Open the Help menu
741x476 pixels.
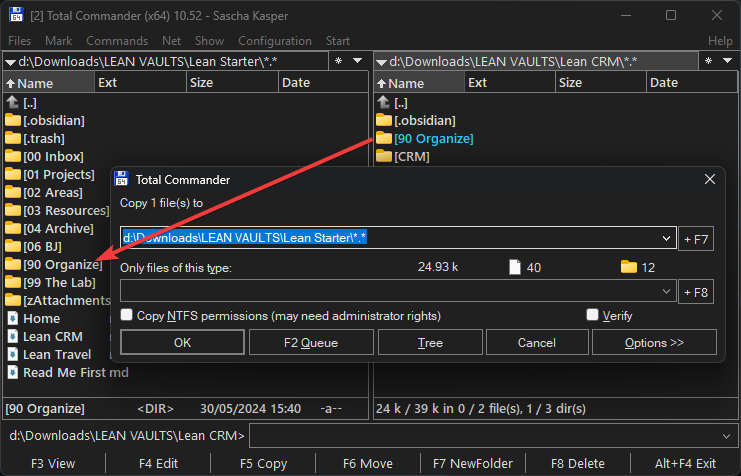pos(720,41)
